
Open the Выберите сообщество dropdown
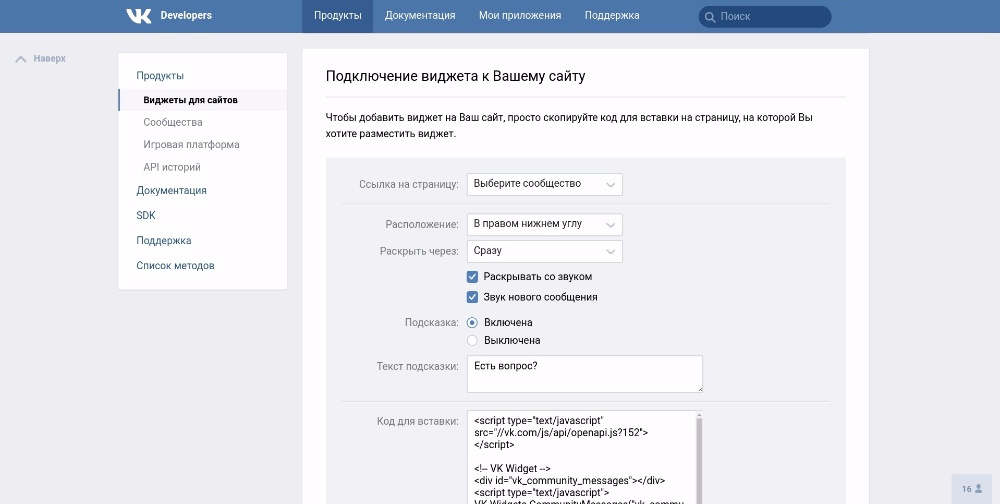click(x=545, y=184)
